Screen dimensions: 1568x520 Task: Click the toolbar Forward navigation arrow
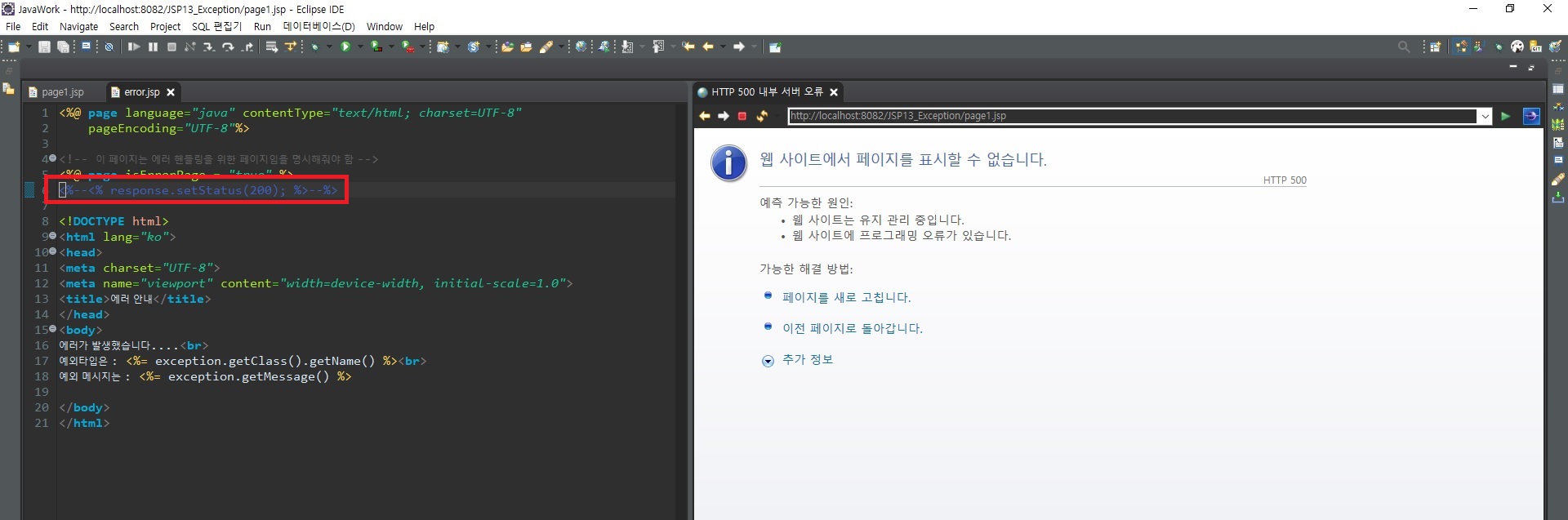tap(739, 47)
